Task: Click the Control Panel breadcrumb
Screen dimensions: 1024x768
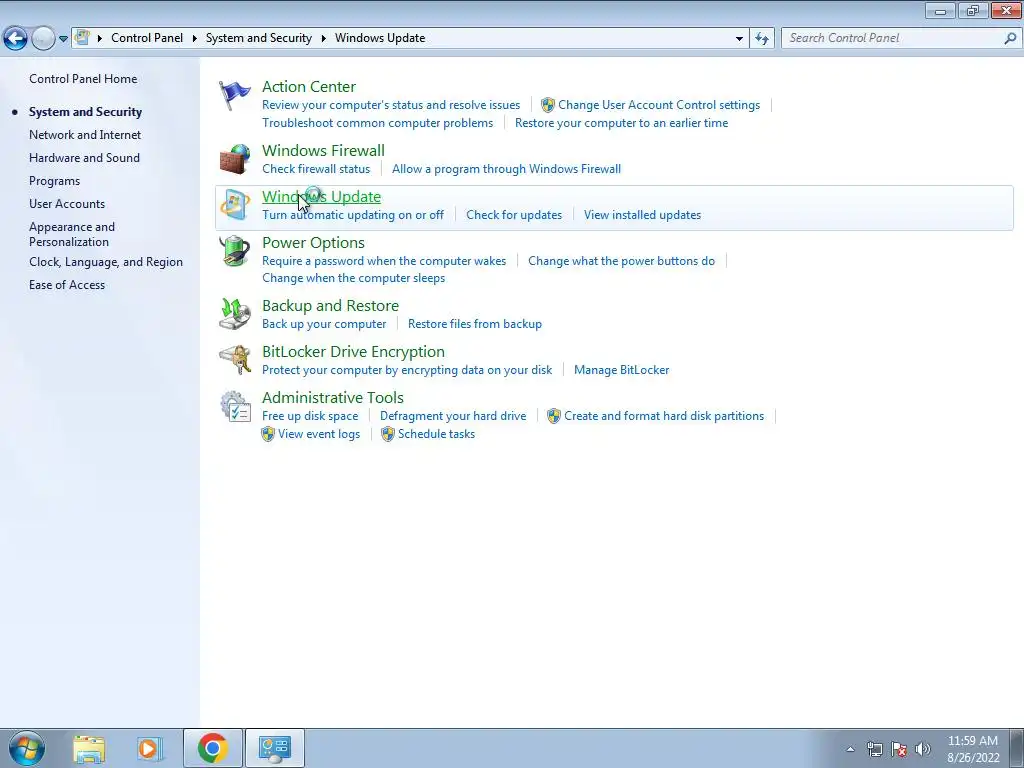Action: pos(147,38)
